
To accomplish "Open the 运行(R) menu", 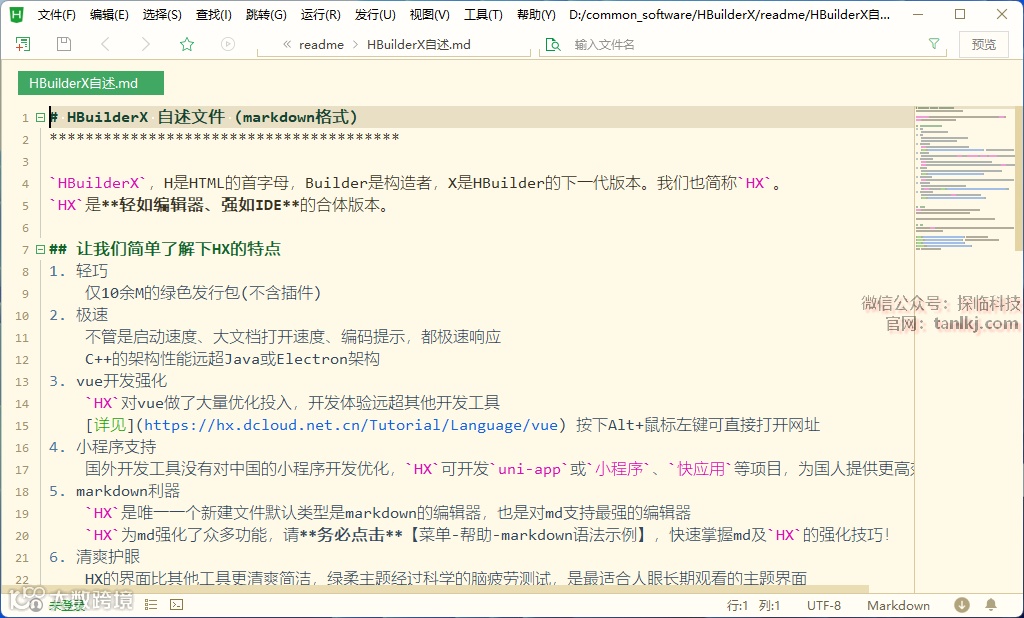I will (321, 14).
